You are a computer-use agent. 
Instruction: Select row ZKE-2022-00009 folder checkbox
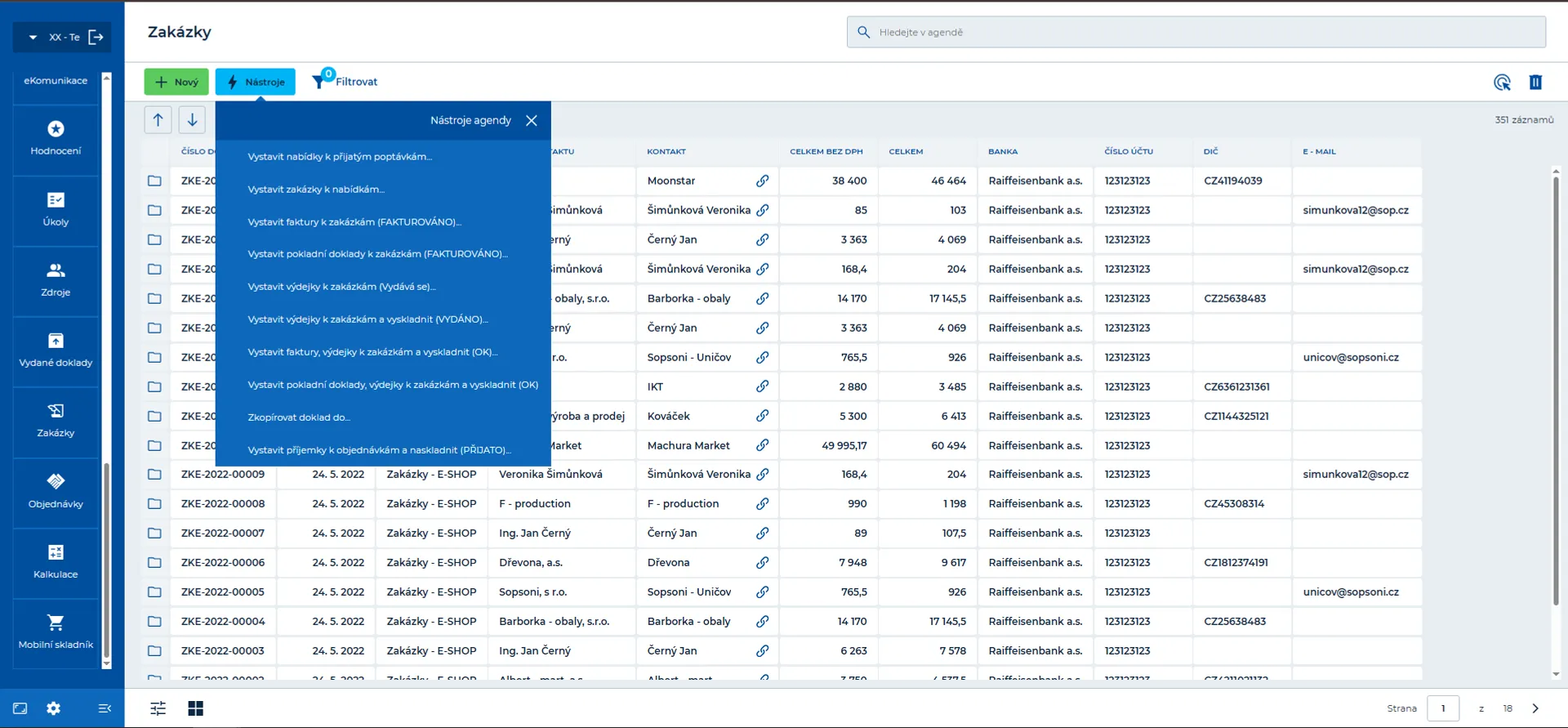[x=154, y=474]
